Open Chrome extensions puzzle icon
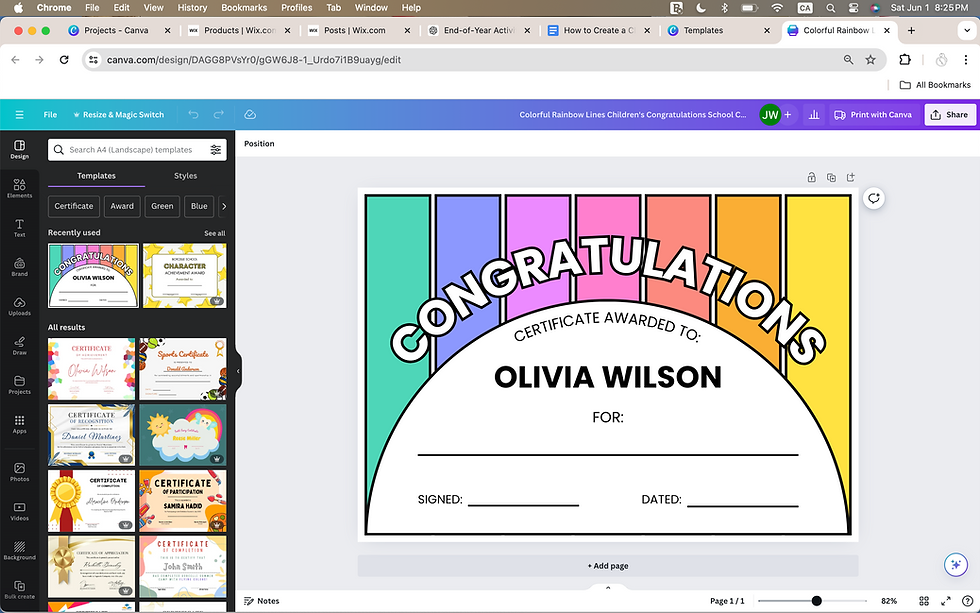 pyautogui.click(x=904, y=60)
